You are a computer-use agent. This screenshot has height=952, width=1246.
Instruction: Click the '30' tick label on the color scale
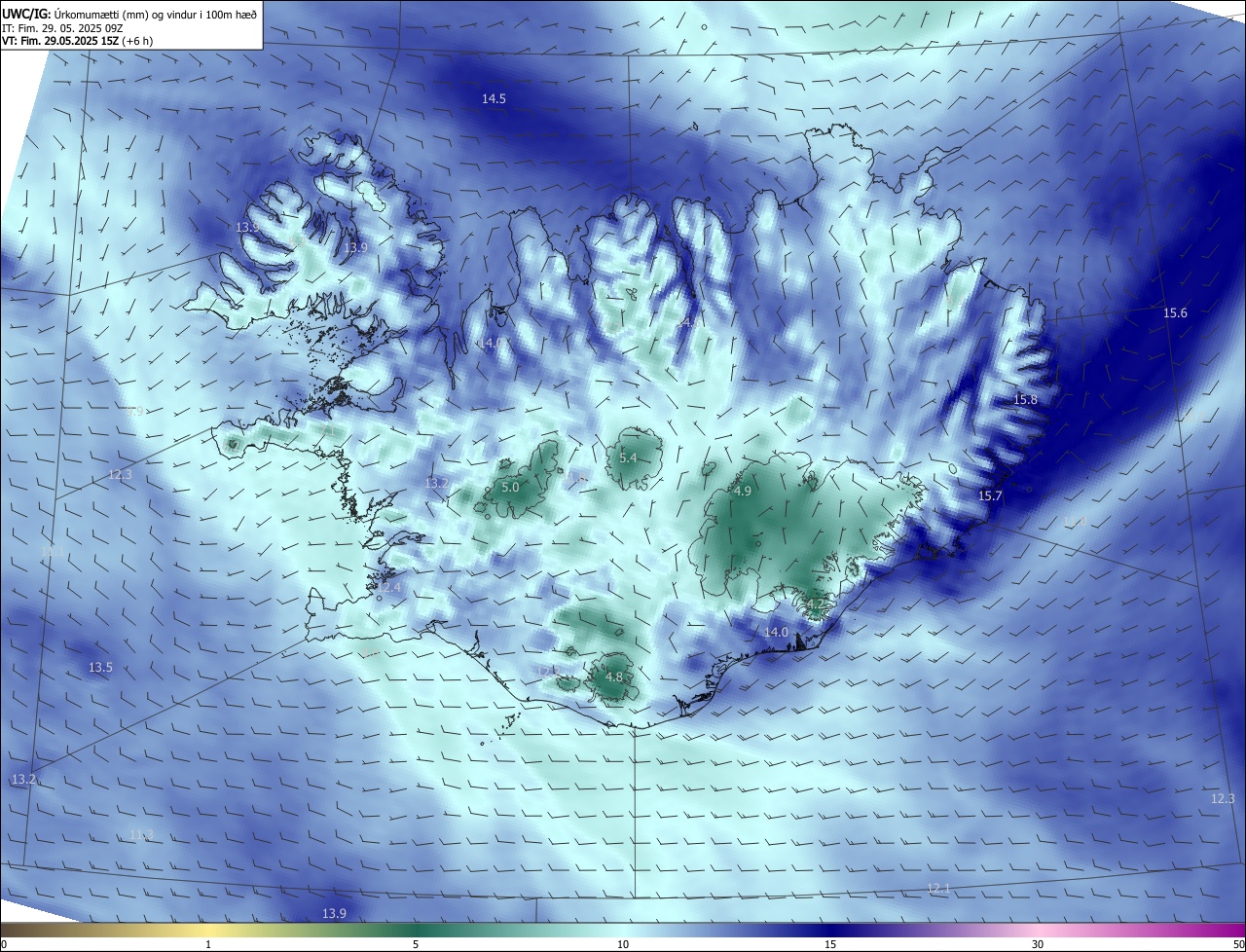[x=1038, y=944]
